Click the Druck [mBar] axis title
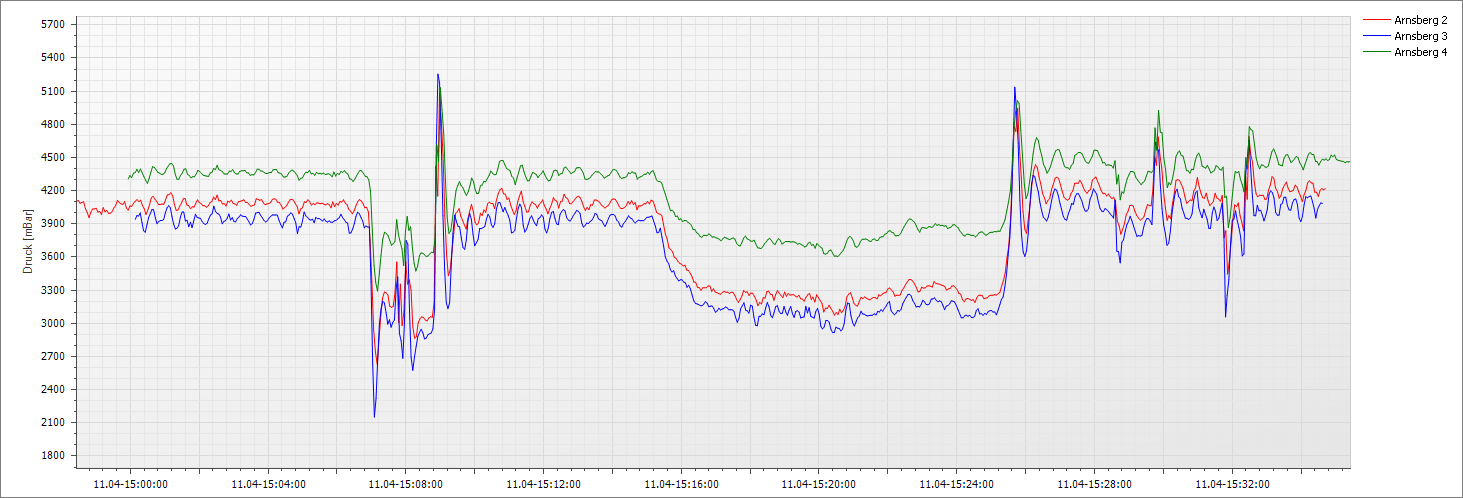Screen dimensions: 1463x498 [x=28, y=241]
